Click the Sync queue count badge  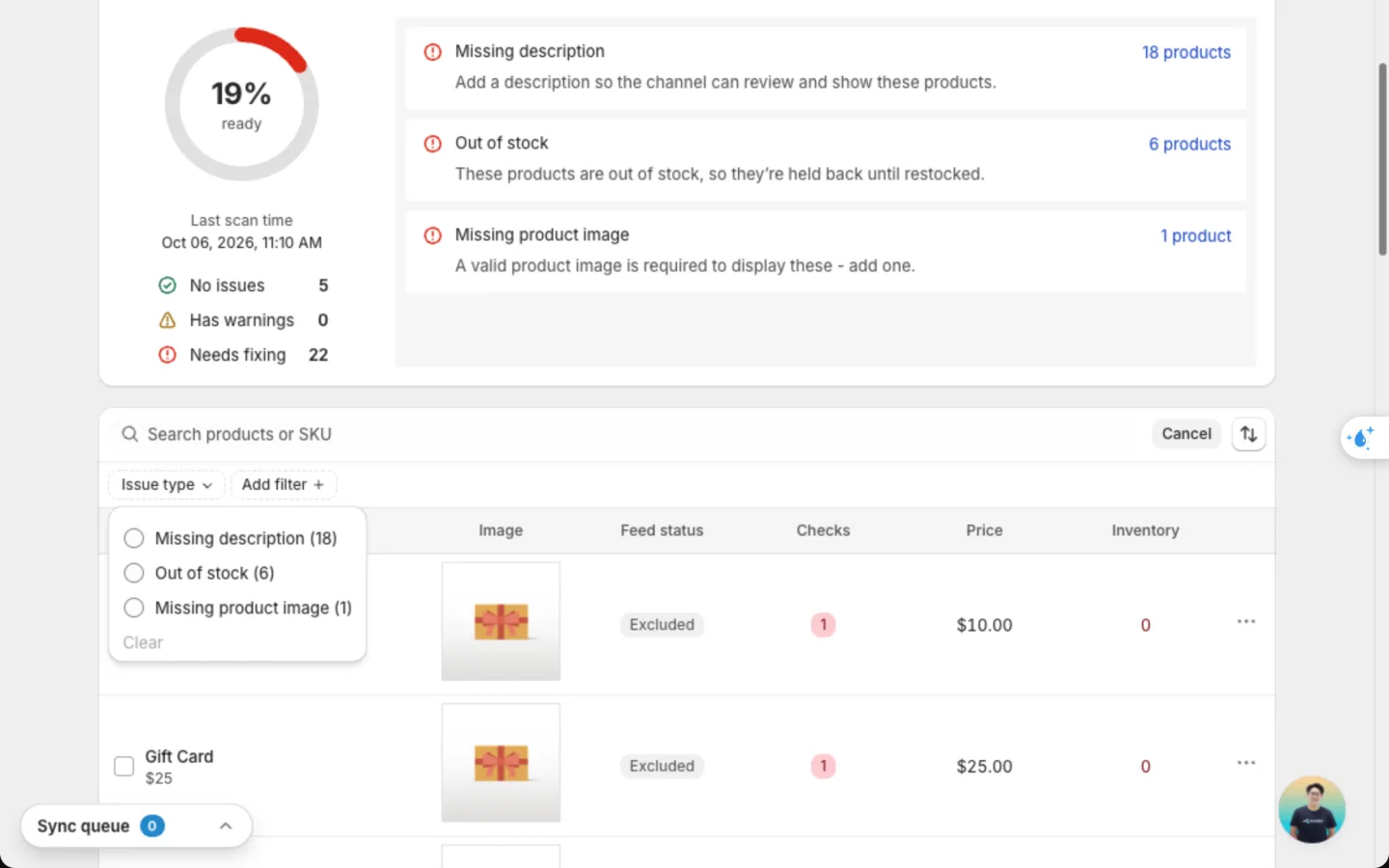152,826
